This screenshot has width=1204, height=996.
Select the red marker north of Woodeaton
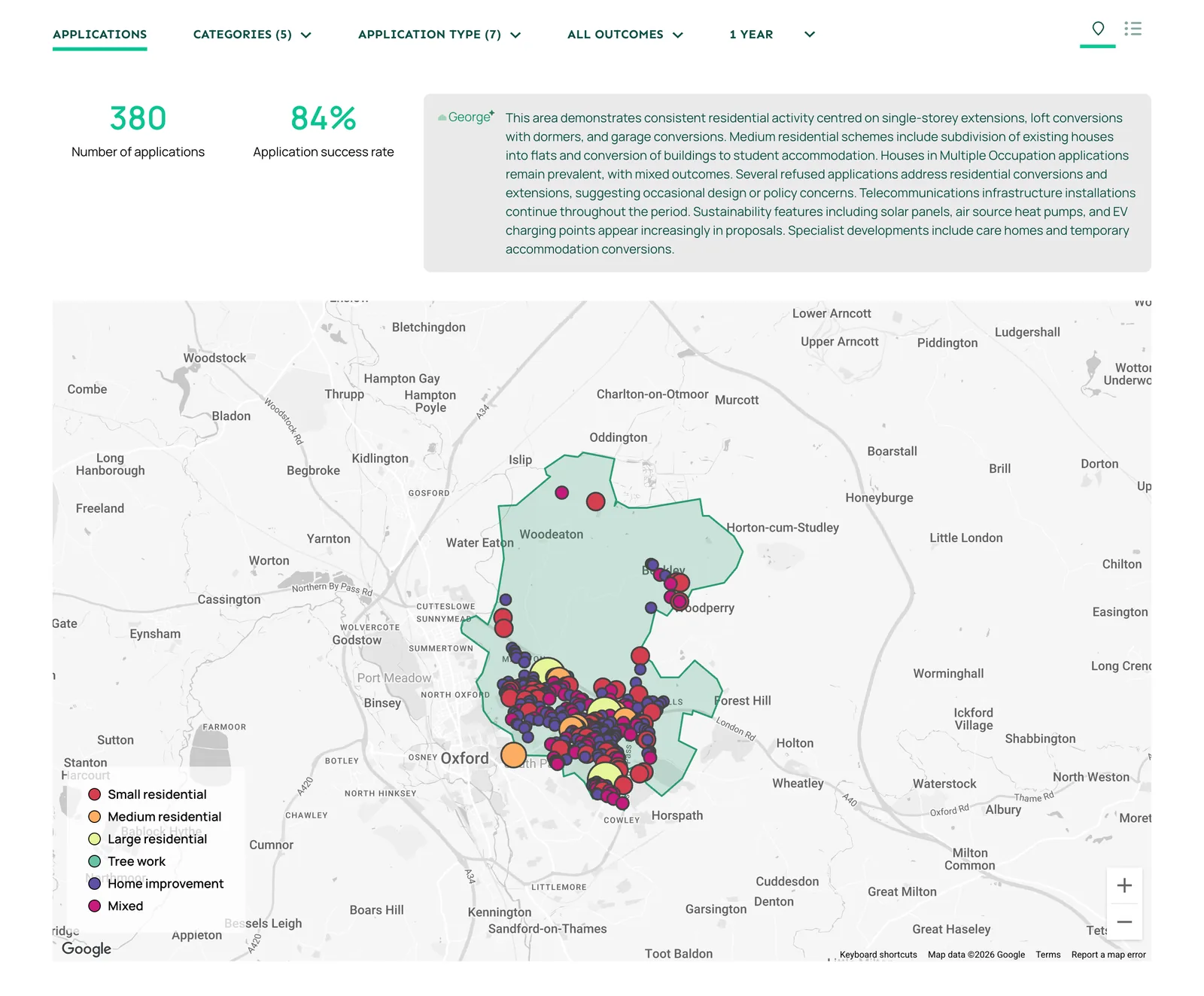(x=595, y=501)
